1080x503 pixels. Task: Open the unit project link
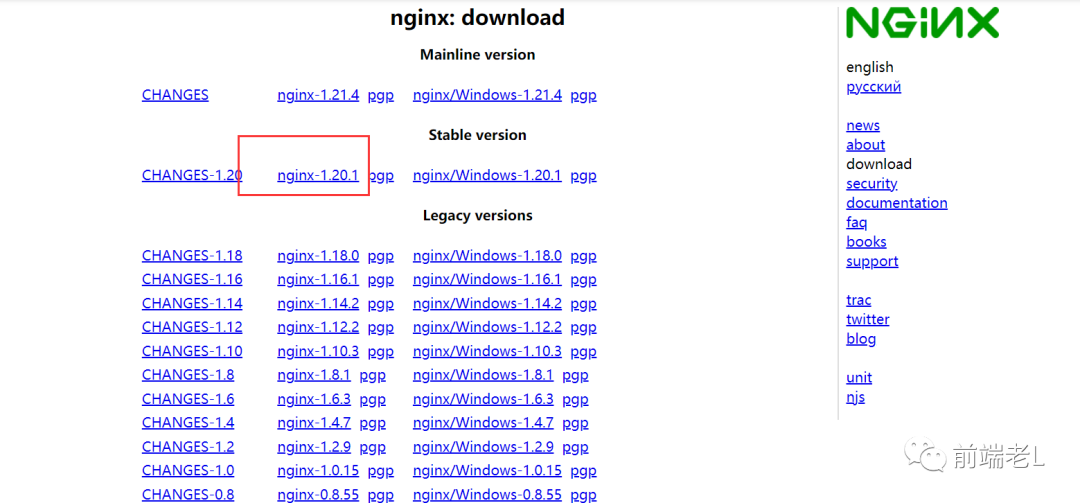(859, 378)
